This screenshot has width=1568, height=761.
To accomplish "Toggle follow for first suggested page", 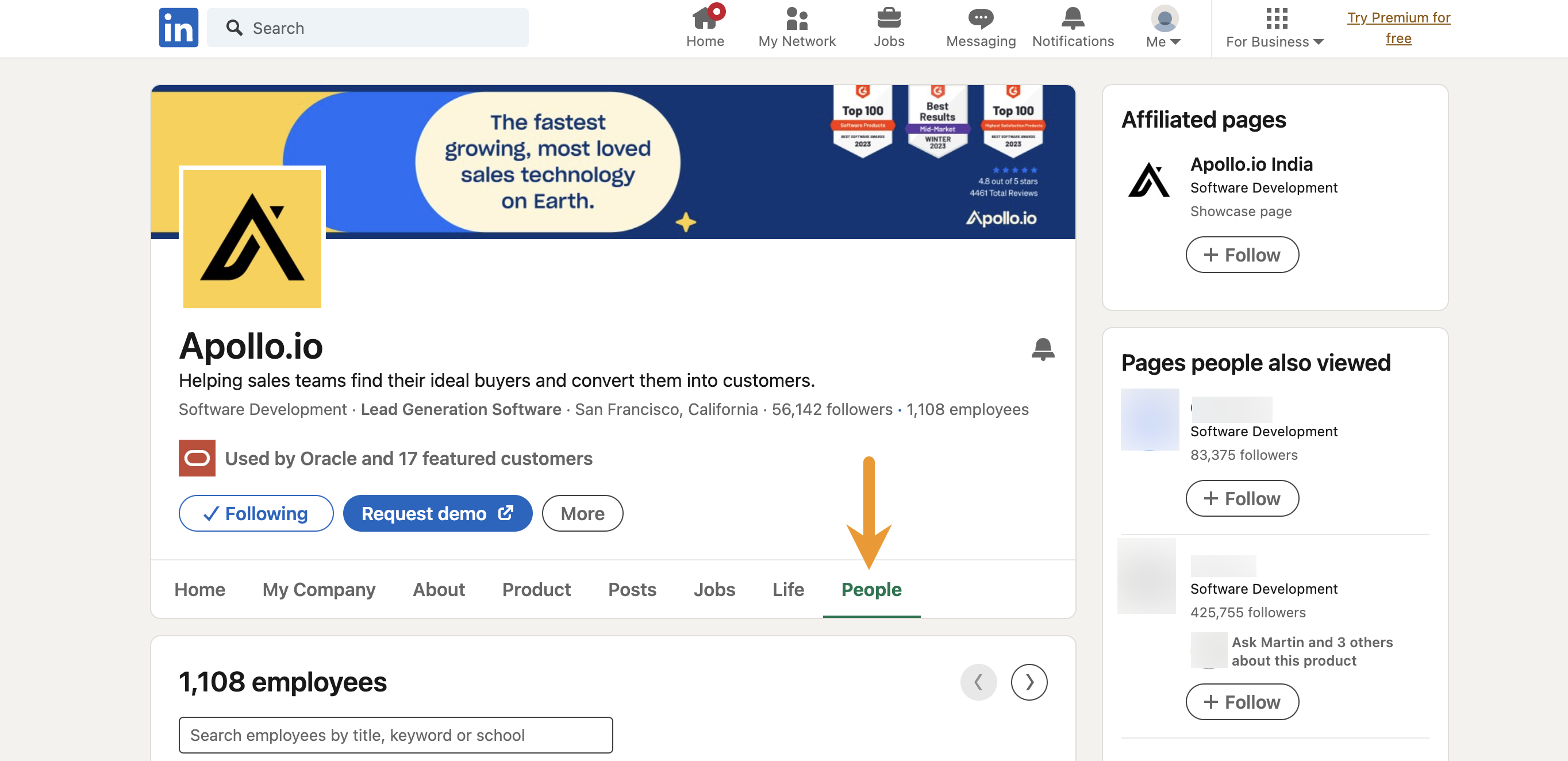I will point(1243,498).
